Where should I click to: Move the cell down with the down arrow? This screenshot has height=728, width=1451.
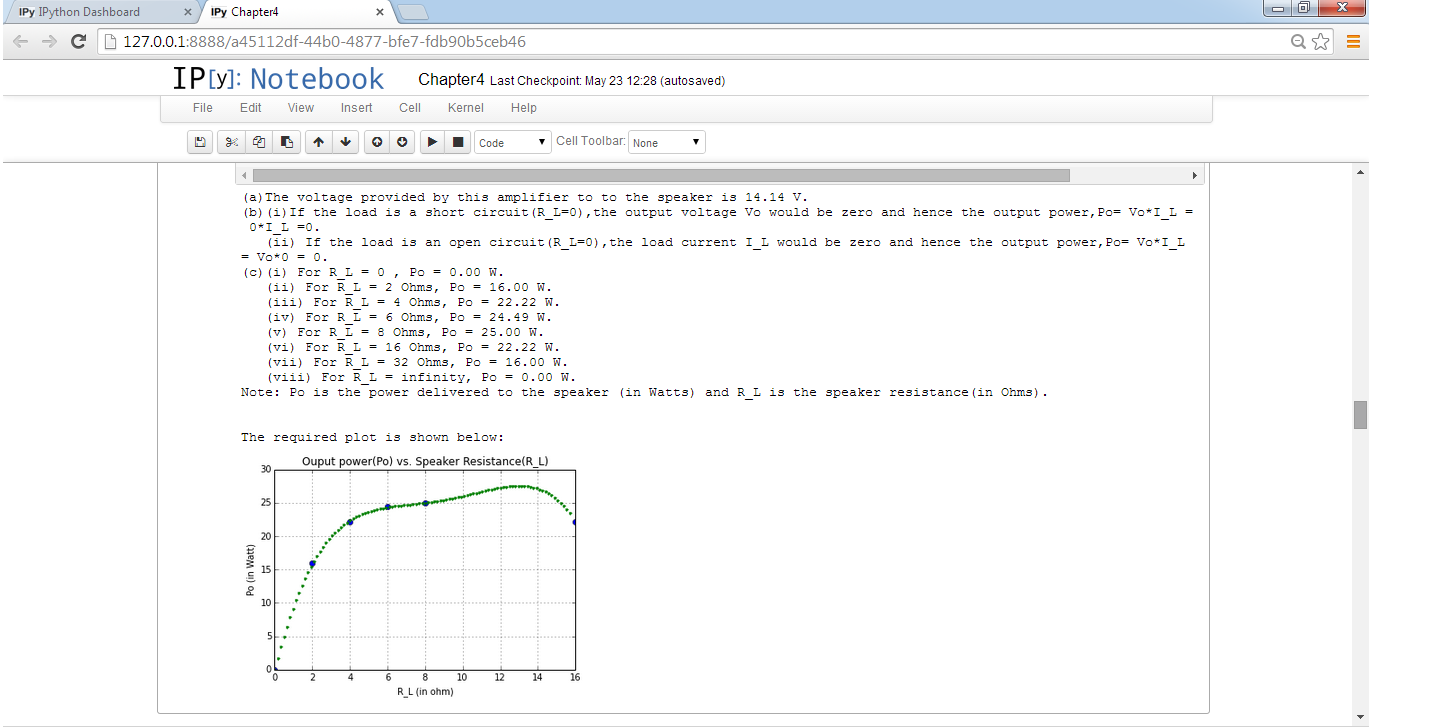pos(345,143)
